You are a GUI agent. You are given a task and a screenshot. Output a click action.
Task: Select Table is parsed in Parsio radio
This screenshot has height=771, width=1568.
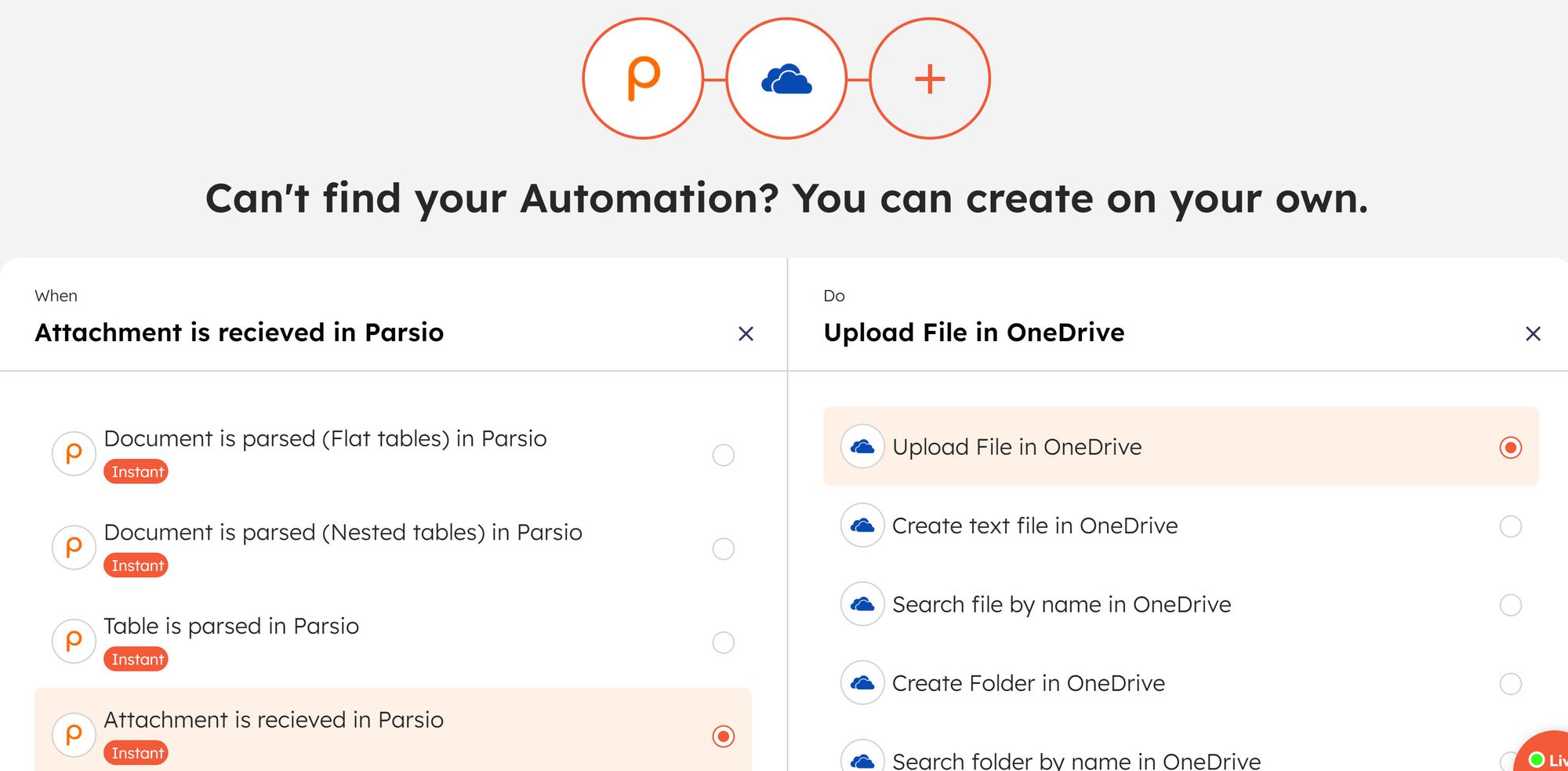tap(723, 642)
